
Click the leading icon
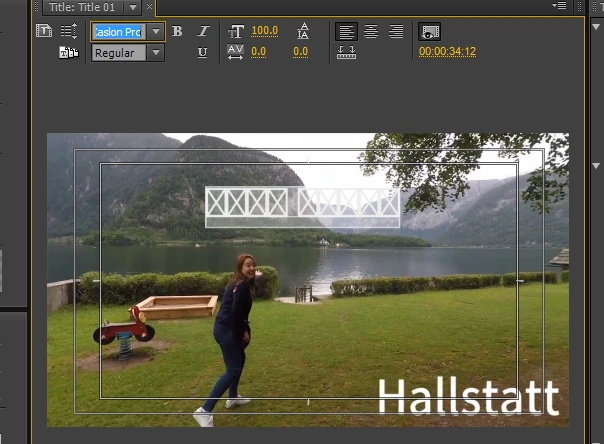point(304,31)
